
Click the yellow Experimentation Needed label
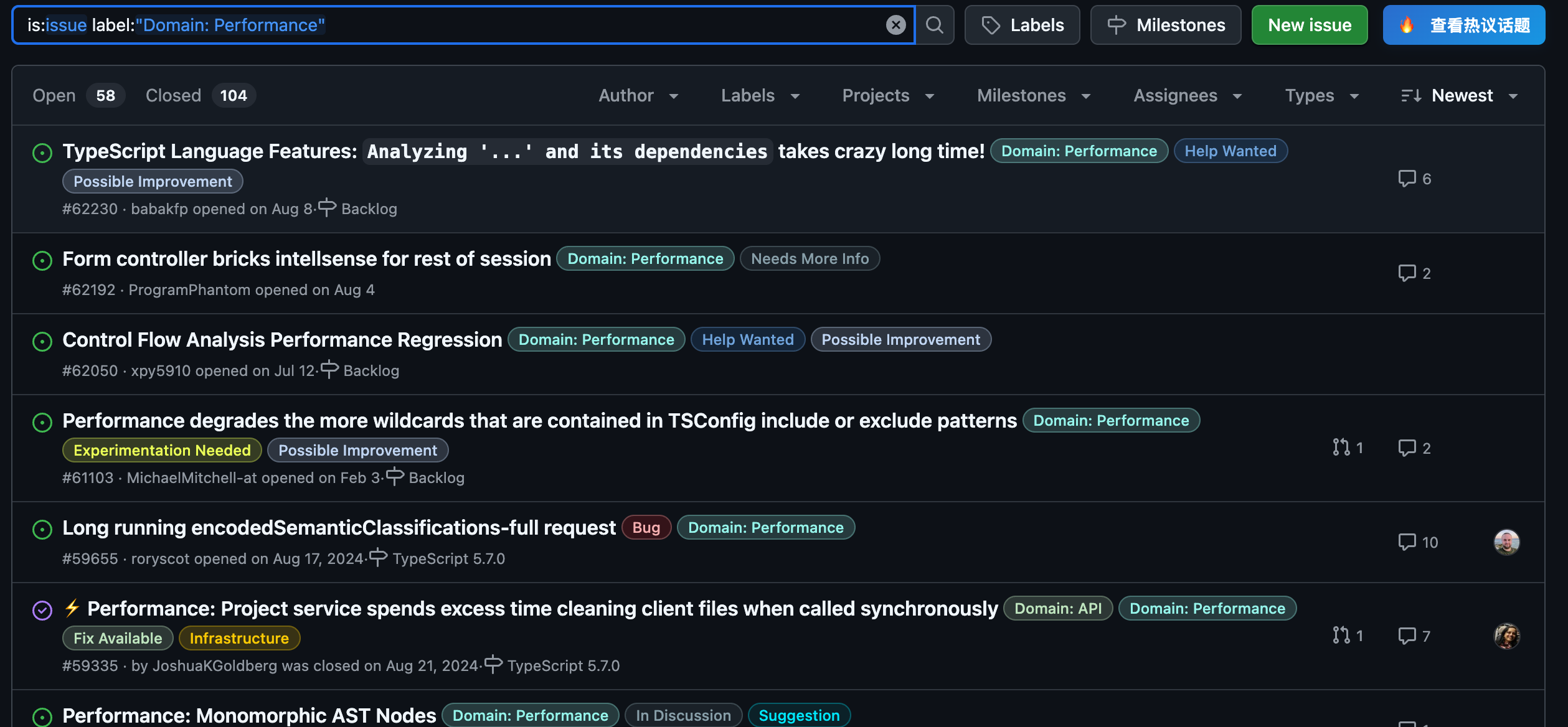[162, 450]
